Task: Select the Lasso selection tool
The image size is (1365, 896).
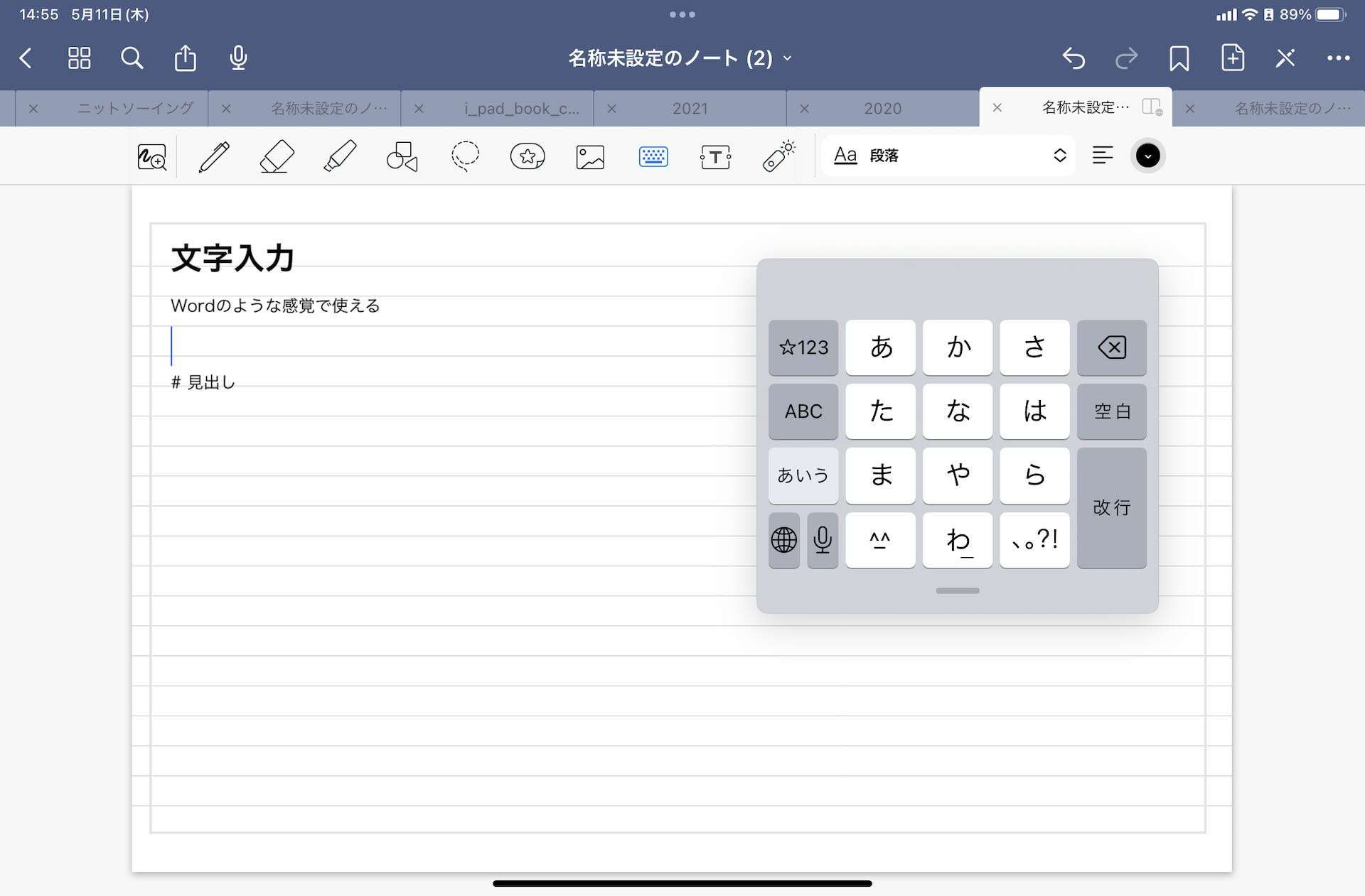Action: coord(465,156)
